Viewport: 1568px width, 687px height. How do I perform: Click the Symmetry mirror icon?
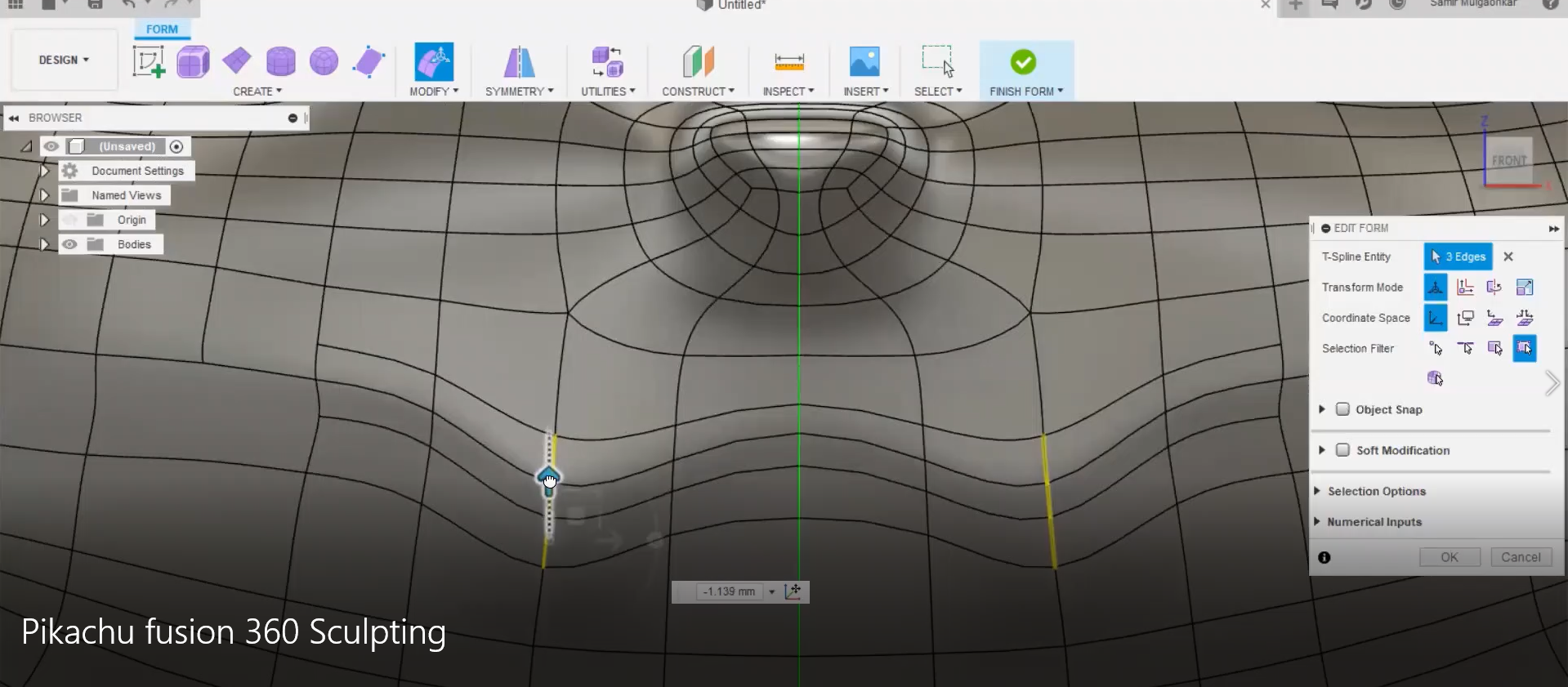click(x=519, y=62)
